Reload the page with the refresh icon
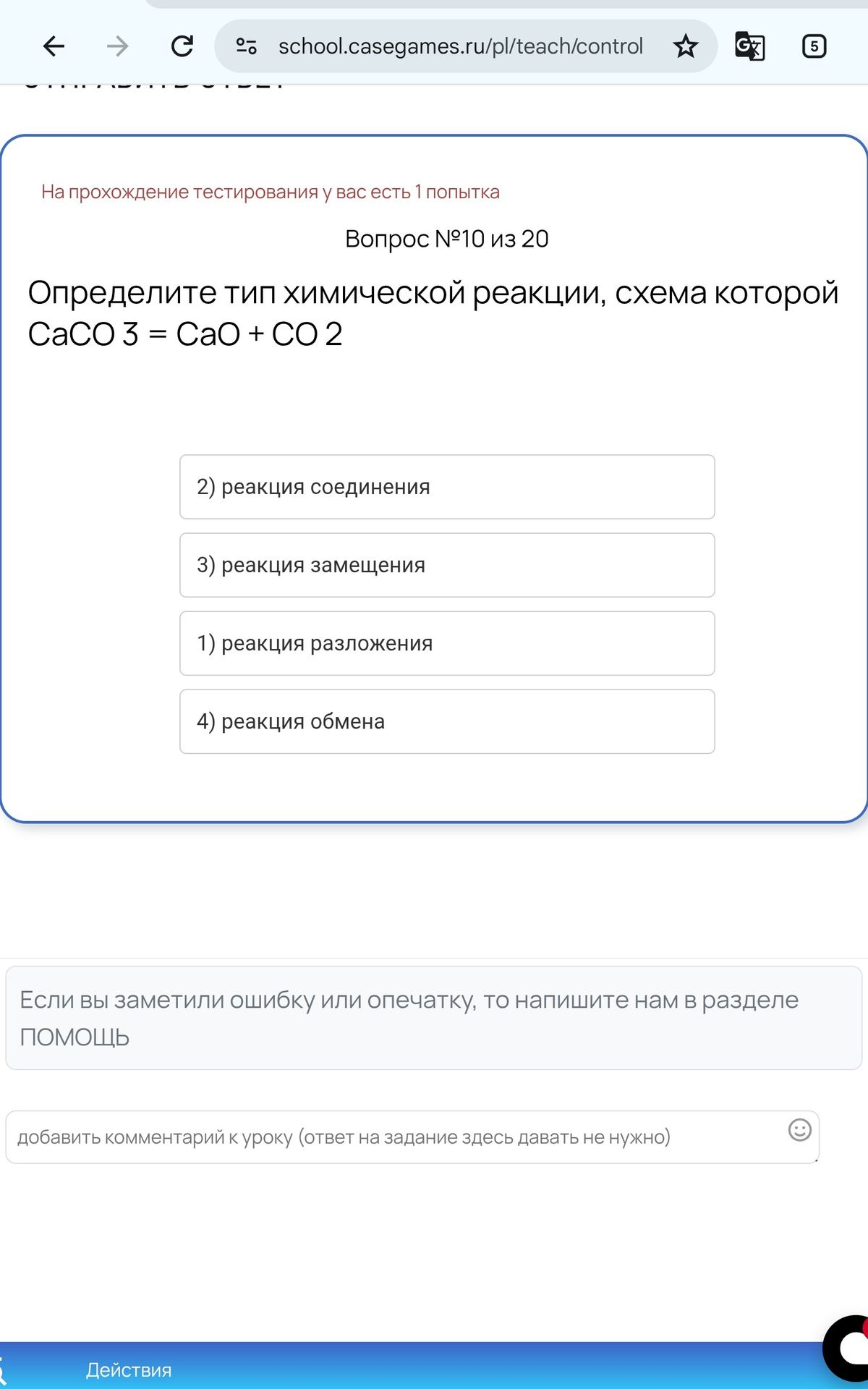Viewport: 868px width, 1389px height. pos(182,46)
